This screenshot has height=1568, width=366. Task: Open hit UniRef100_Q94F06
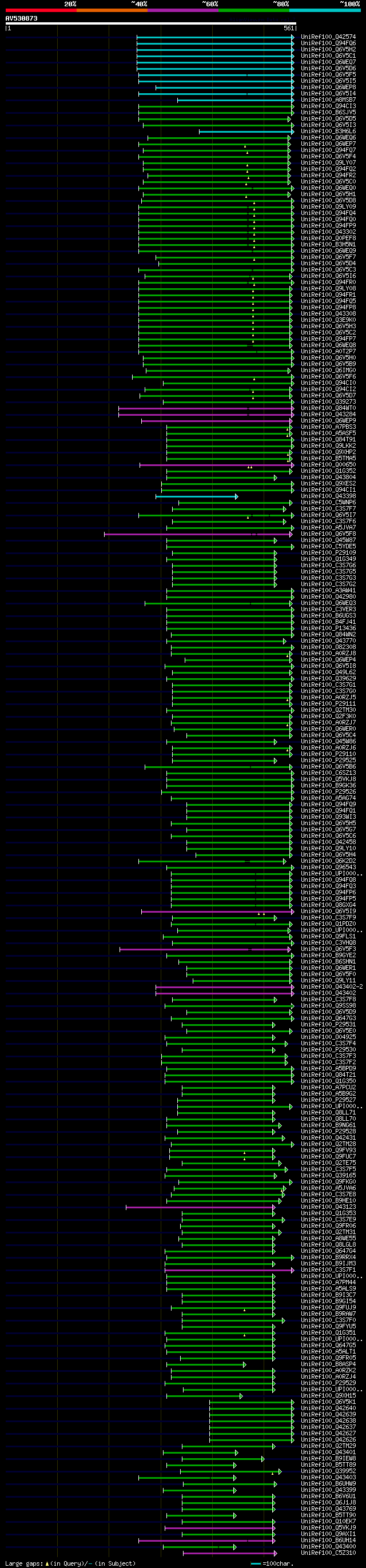tap(328, 43)
